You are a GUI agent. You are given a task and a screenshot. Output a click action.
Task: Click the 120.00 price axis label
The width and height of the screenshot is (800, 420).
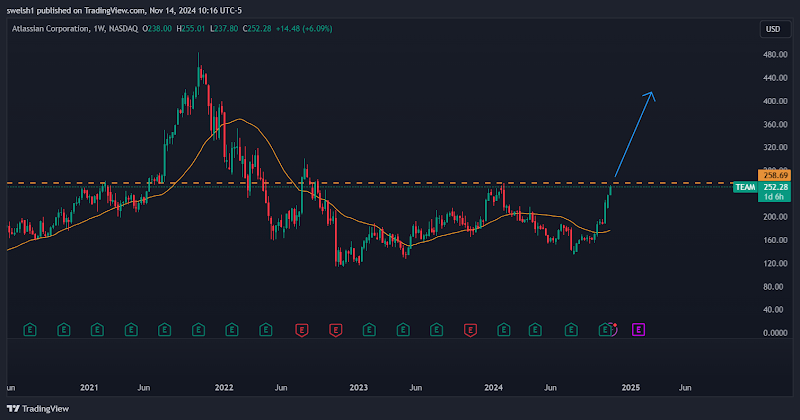coord(775,263)
